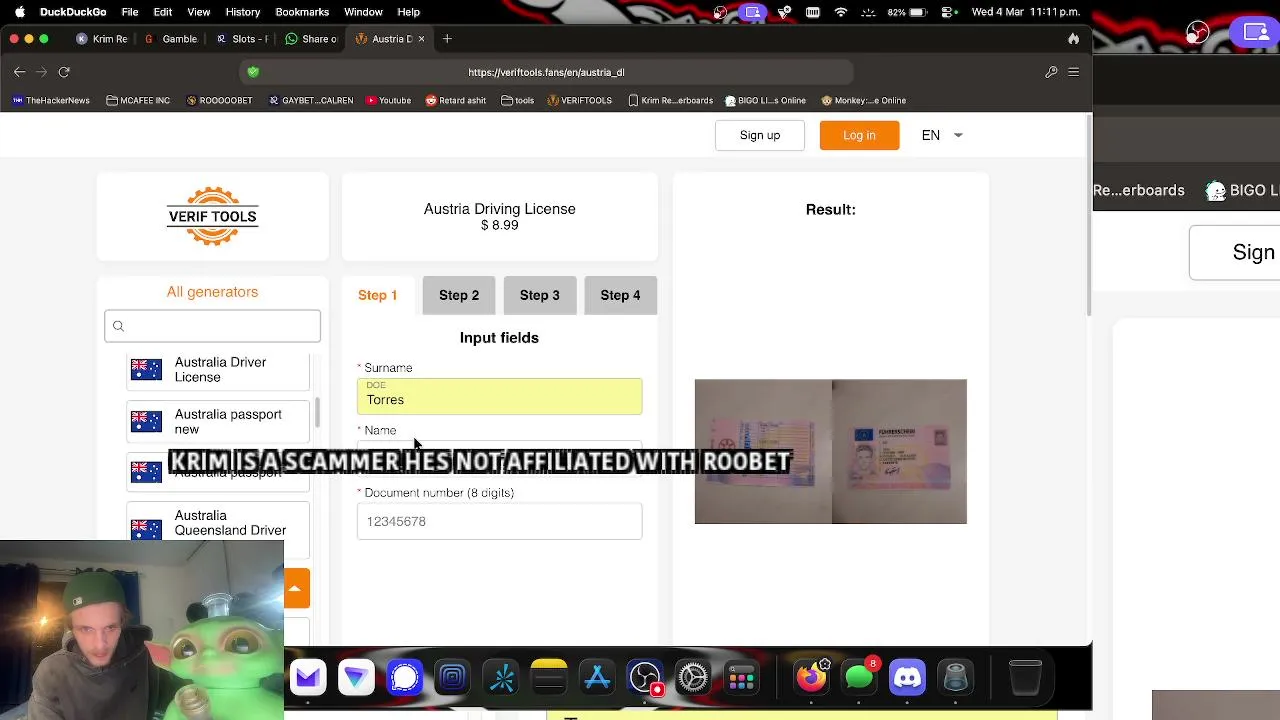Open System Settings gear in dock
The width and height of the screenshot is (1280, 720).
(693, 678)
